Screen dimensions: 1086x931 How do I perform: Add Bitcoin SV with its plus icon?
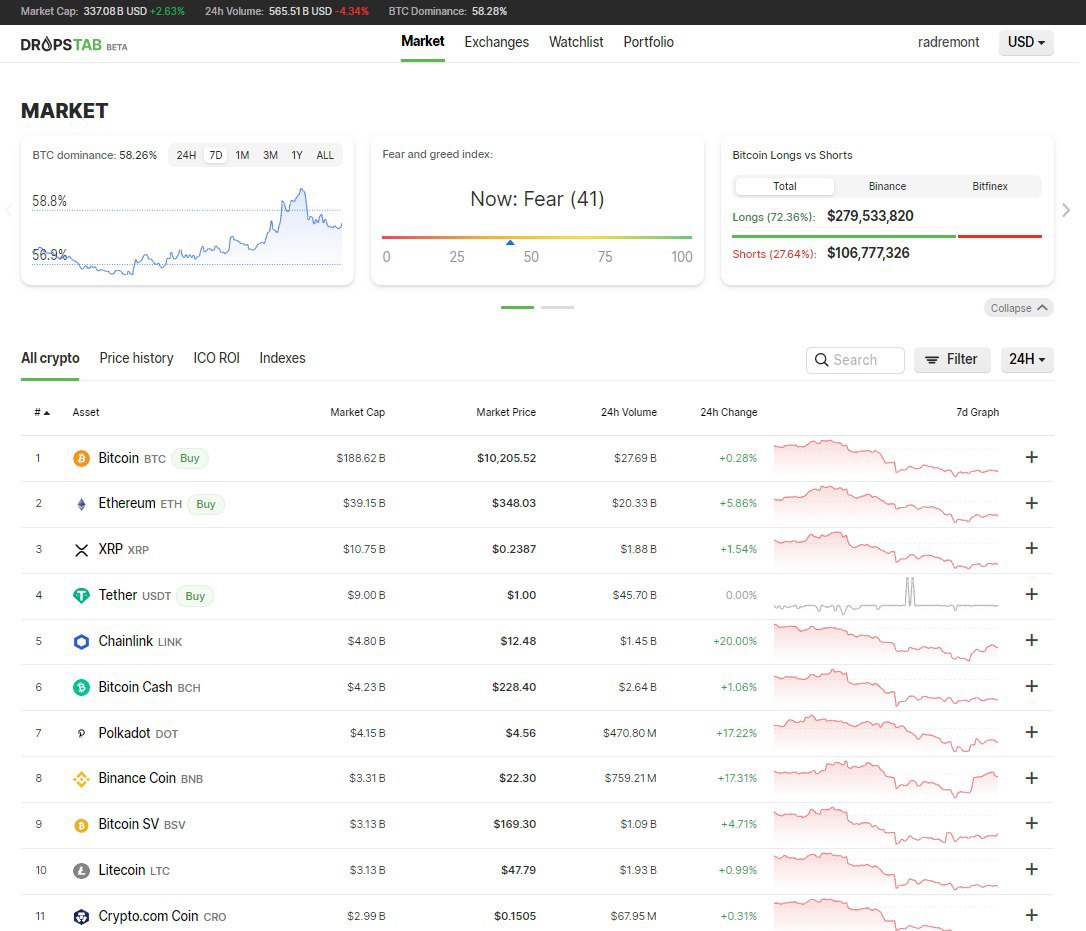tap(1031, 823)
